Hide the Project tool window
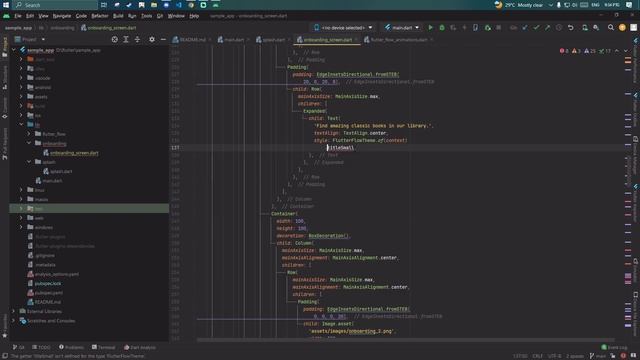 click(x=163, y=40)
